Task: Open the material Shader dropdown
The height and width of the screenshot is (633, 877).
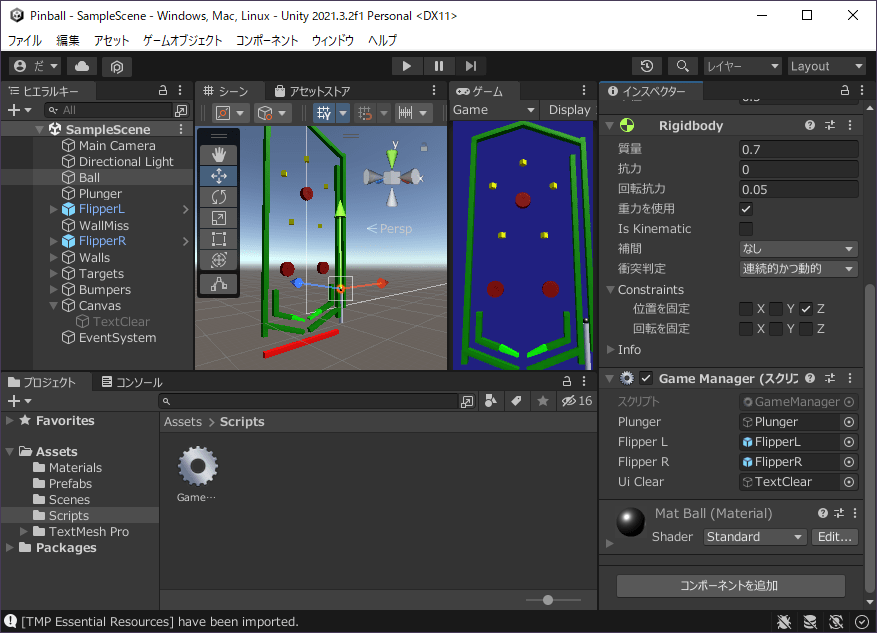Action: [755, 537]
